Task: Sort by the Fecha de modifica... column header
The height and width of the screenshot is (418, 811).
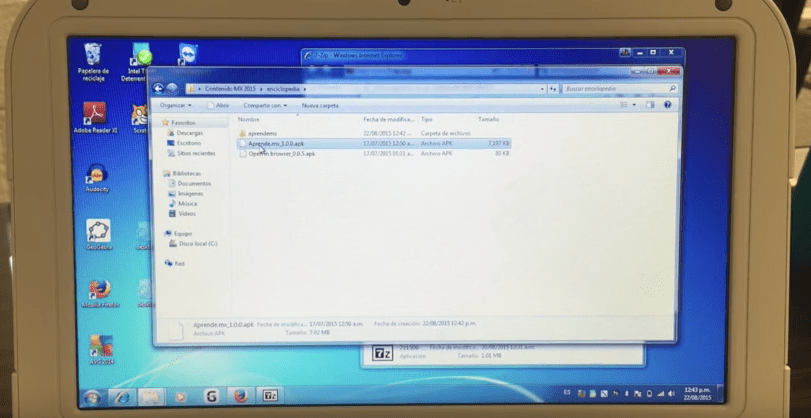Action: pyautogui.click(x=389, y=120)
